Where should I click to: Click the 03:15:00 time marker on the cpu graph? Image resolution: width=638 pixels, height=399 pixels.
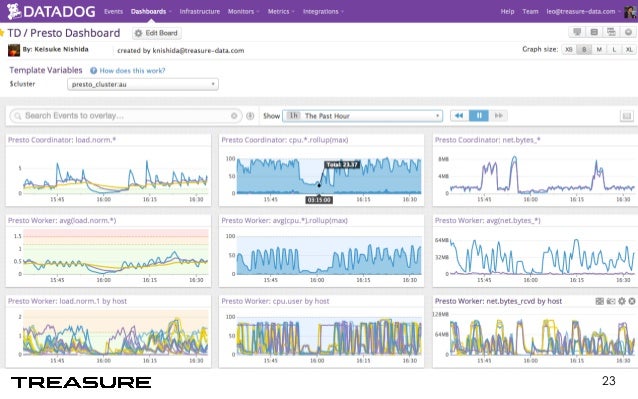click(319, 200)
